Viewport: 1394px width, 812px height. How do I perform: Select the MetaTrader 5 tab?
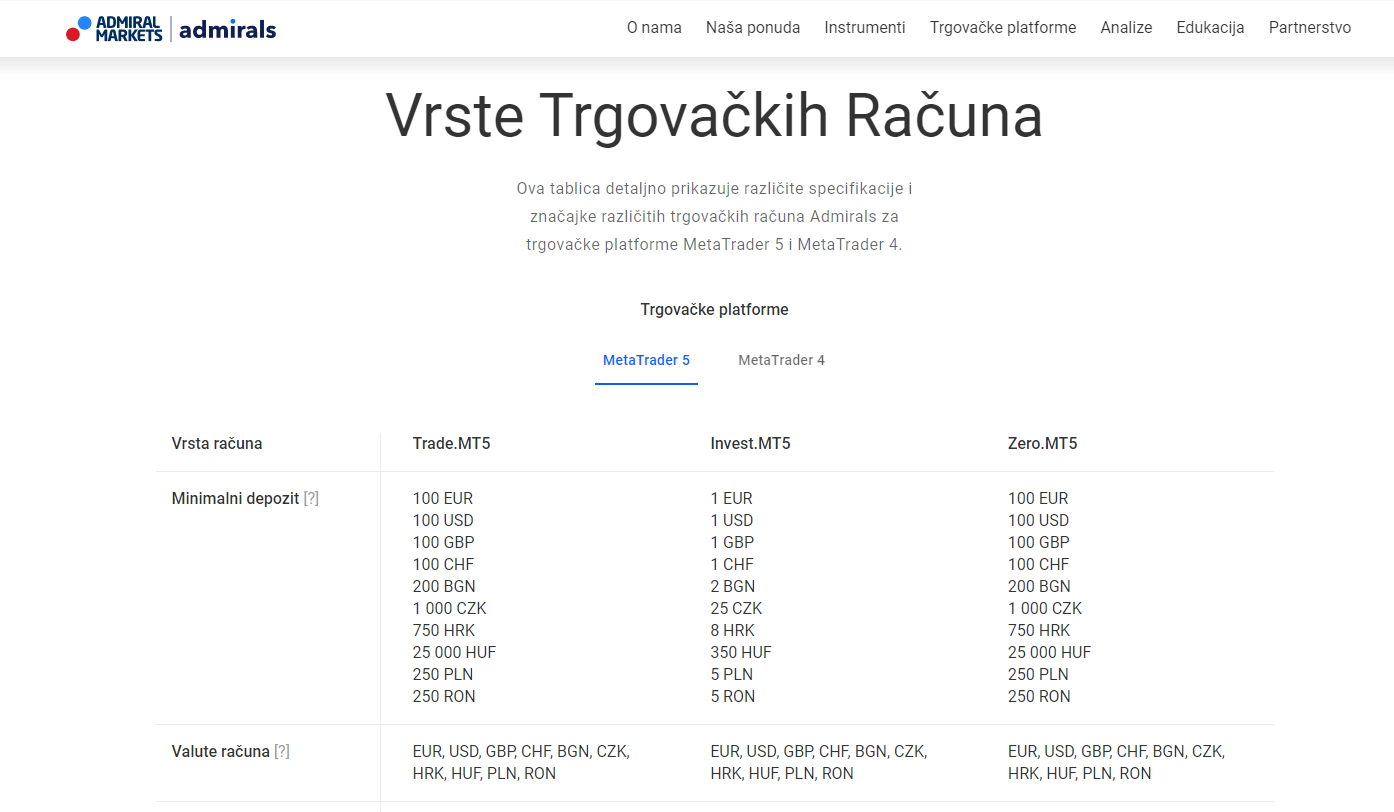[646, 360]
